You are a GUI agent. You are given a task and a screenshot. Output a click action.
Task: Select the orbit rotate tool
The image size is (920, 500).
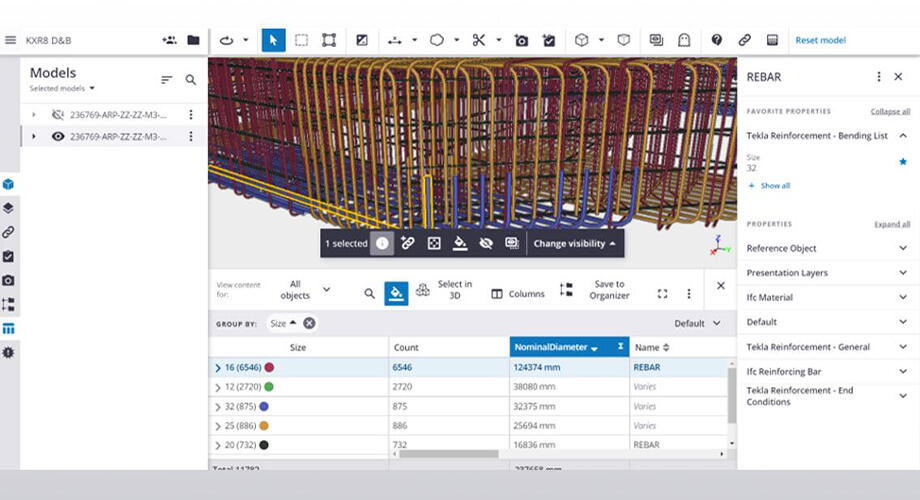(x=226, y=40)
